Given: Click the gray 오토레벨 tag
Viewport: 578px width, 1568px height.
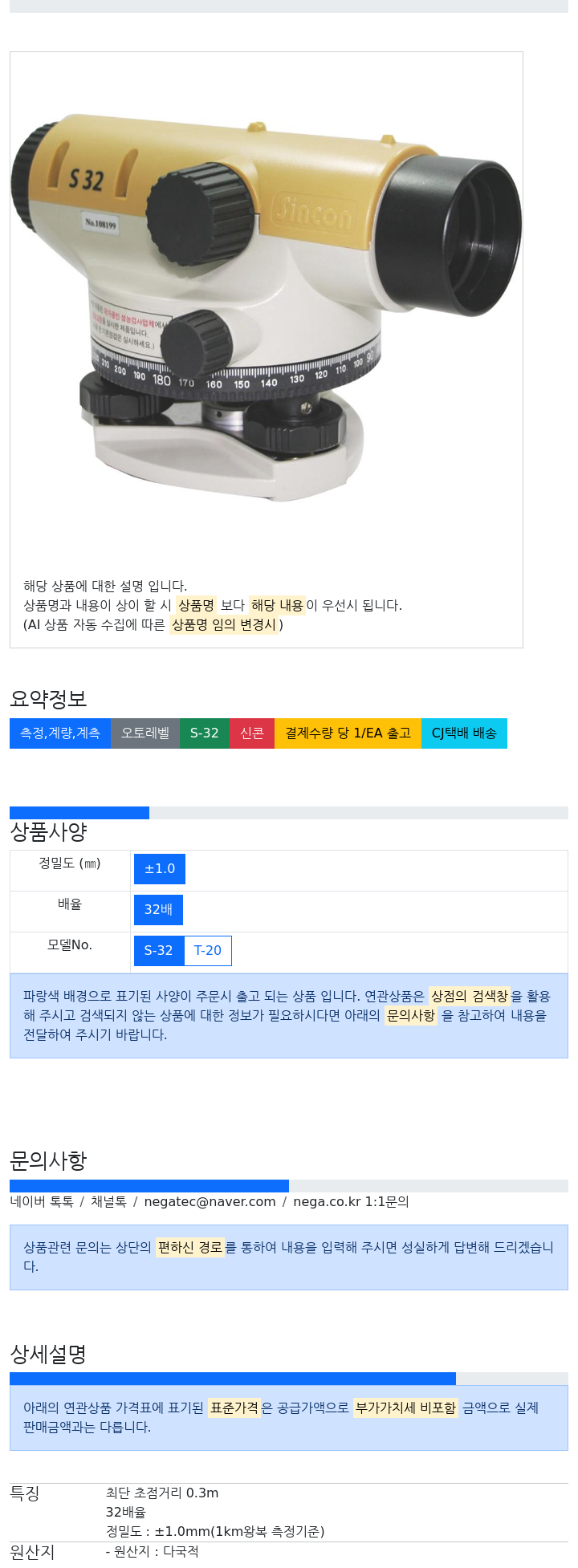Looking at the screenshot, I should point(145,733).
